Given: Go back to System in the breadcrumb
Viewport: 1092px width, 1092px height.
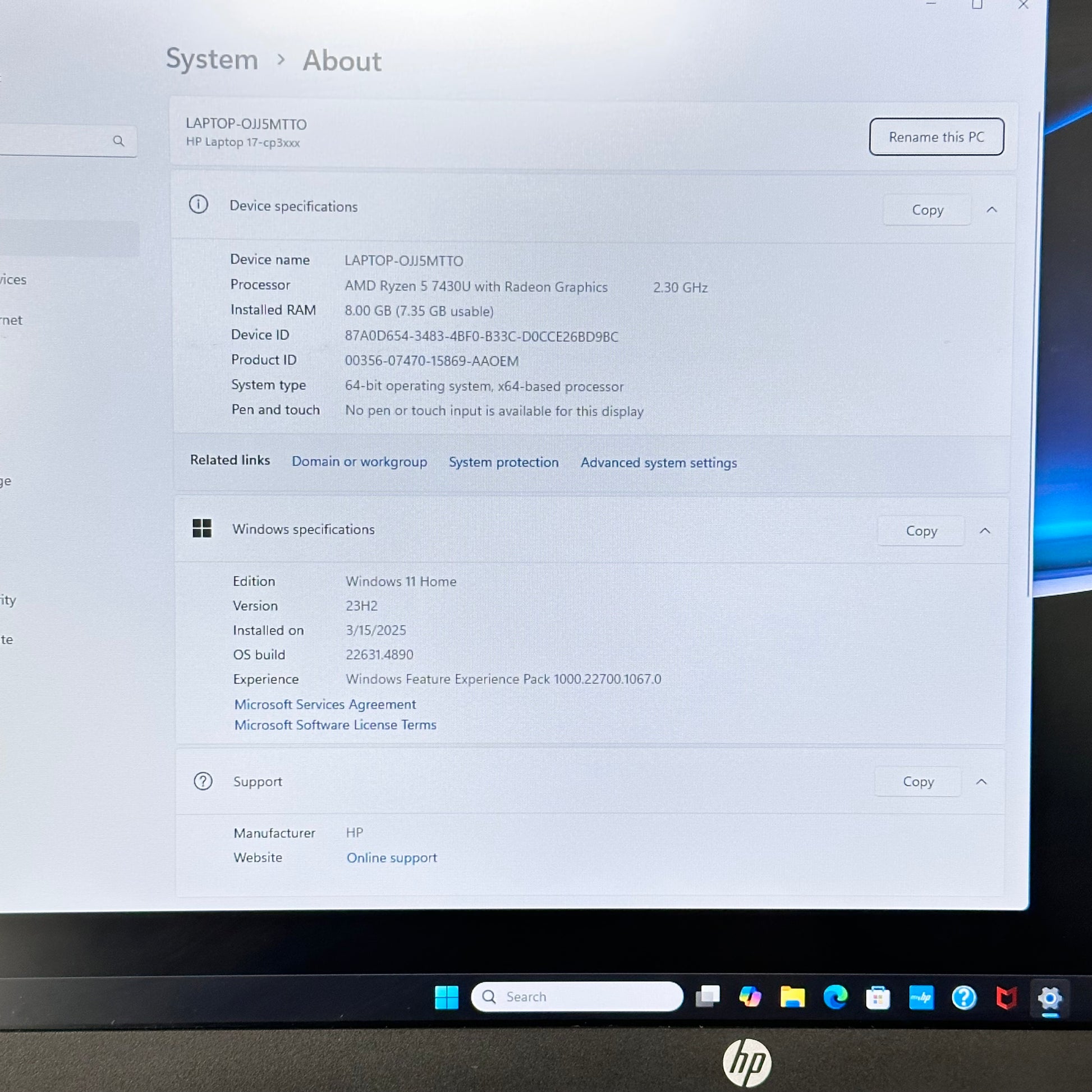Looking at the screenshot, I should 212,59.
